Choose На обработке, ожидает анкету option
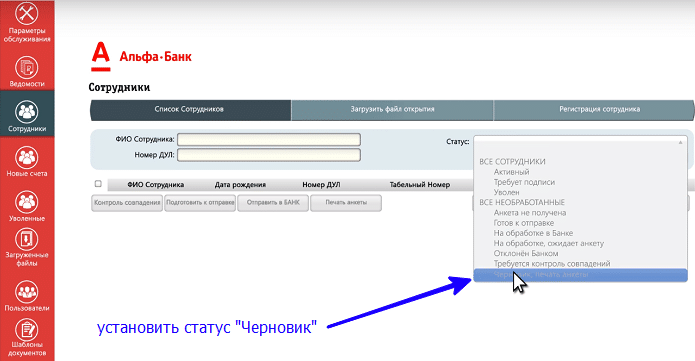695x361 pixels. tap(549, 243)
